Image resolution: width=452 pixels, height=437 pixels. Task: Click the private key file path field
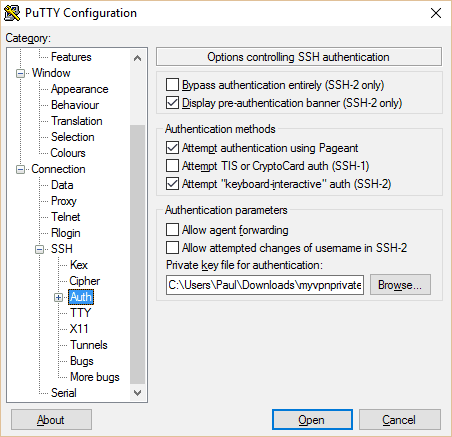pyautogui.click(x=265, y=285)
